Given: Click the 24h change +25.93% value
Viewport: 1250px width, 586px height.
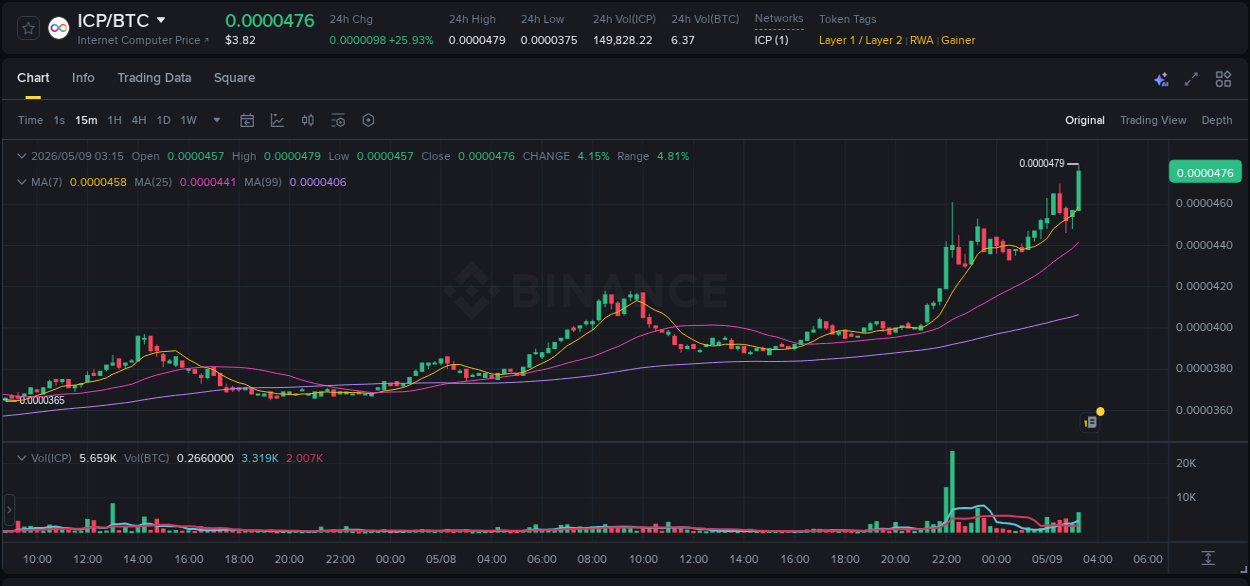Looking at the screenshot, I should coord(412,40).
